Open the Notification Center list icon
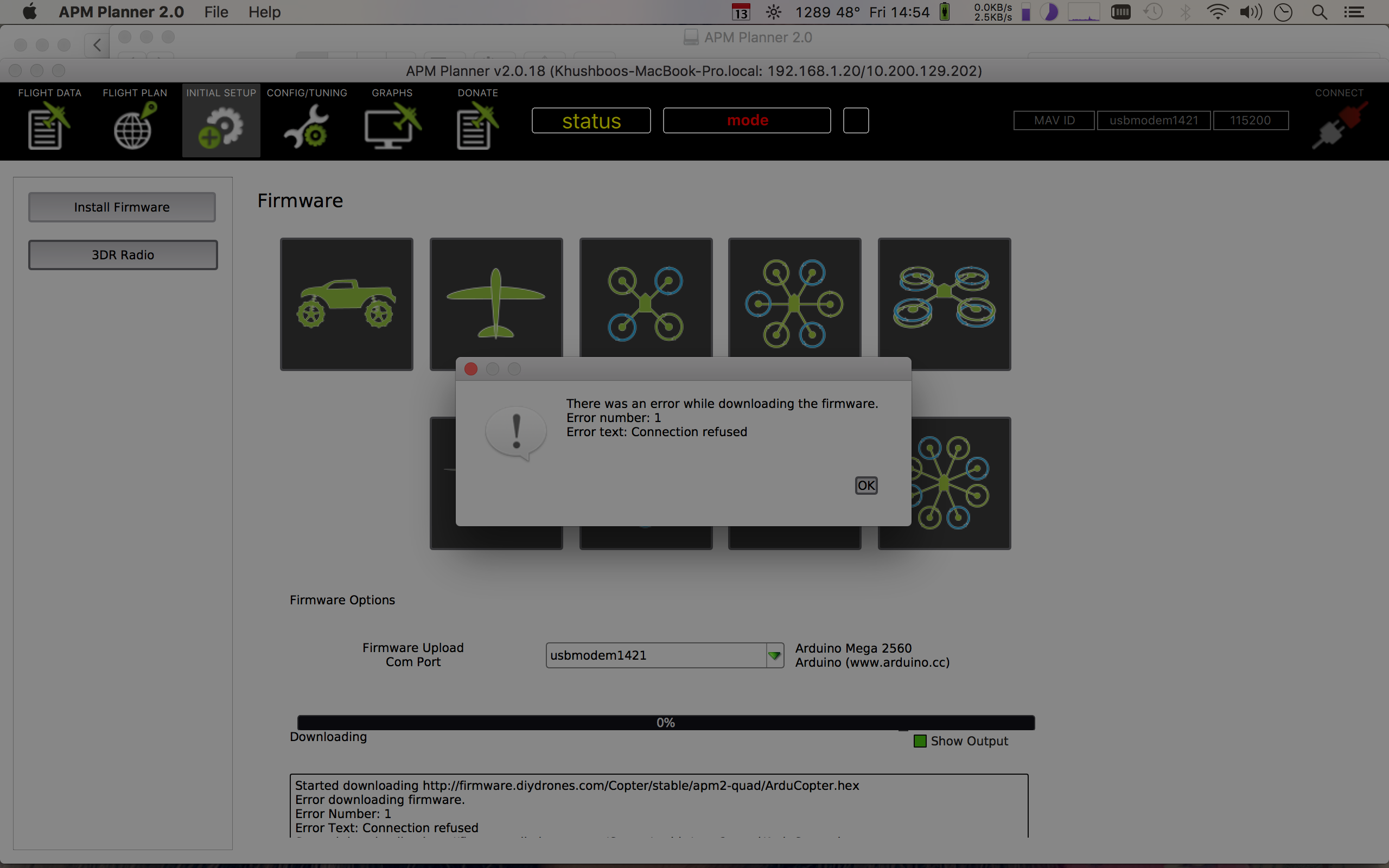Screen dimensions: 1389x868 pos(1354,12)
